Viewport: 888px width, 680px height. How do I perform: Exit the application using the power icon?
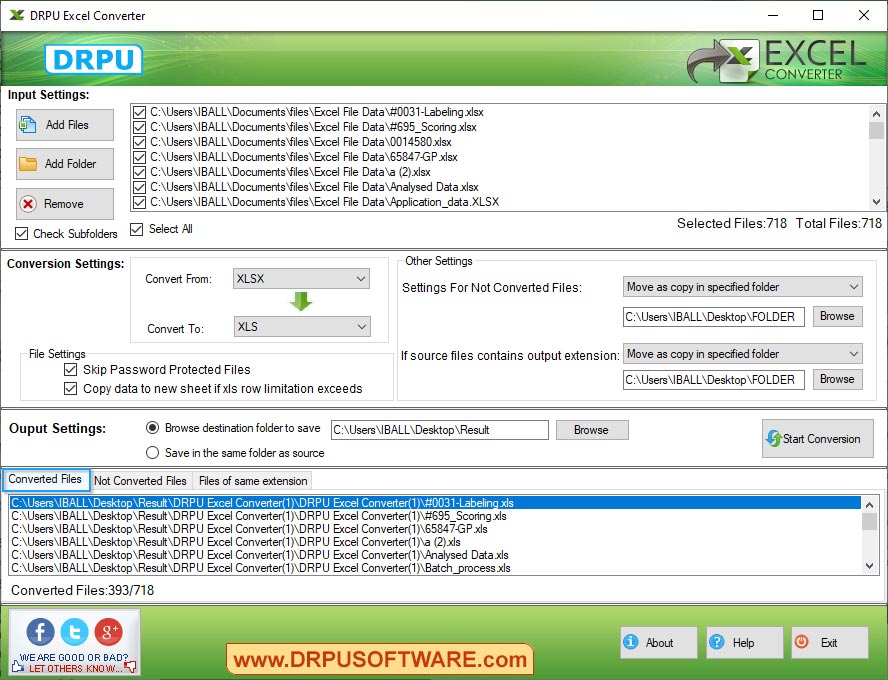click(x=801, y=643)
